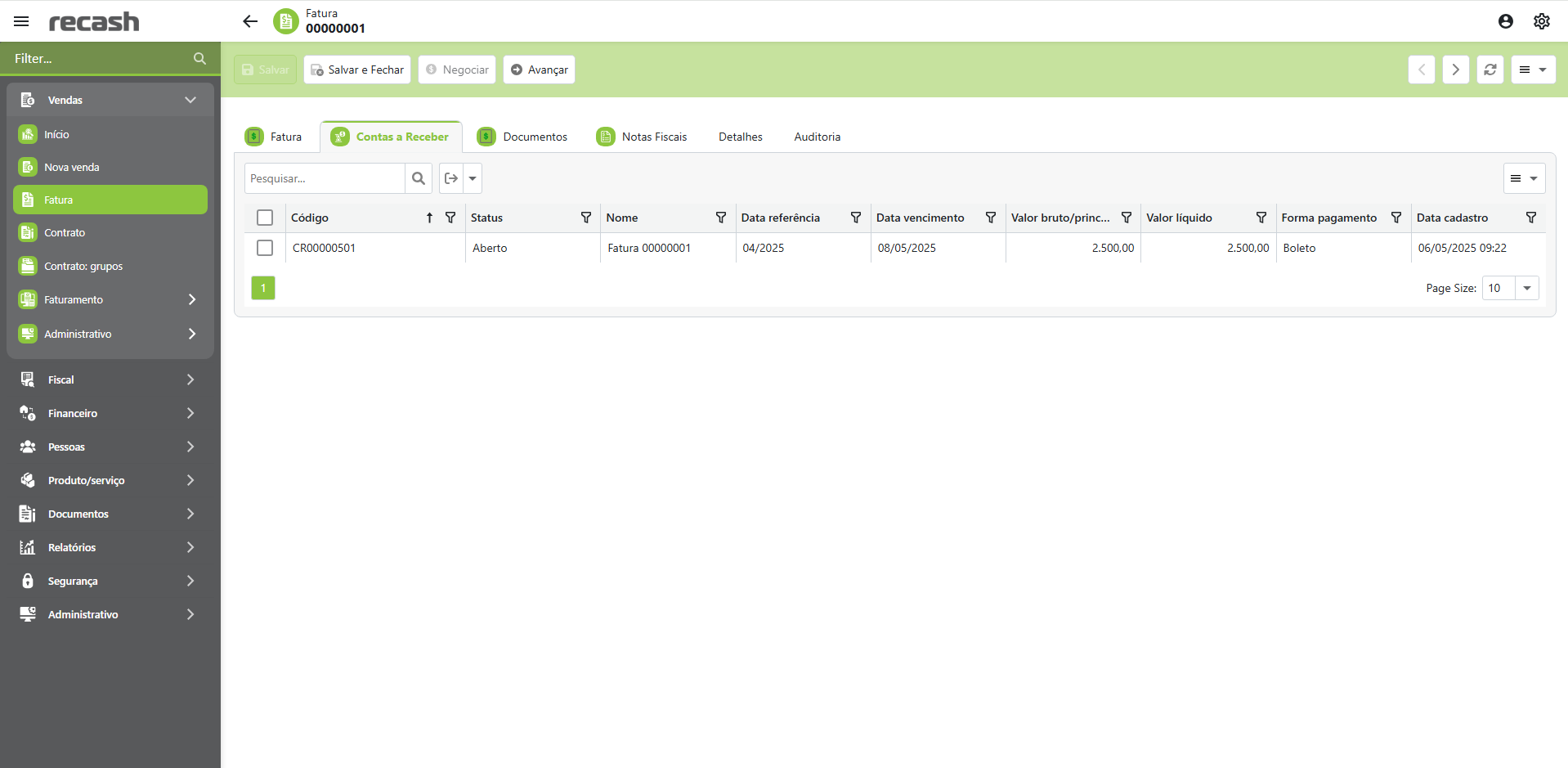Open the Status column filter icon
The height and width of the screenshot is (768, 1568).
[585, 218]
